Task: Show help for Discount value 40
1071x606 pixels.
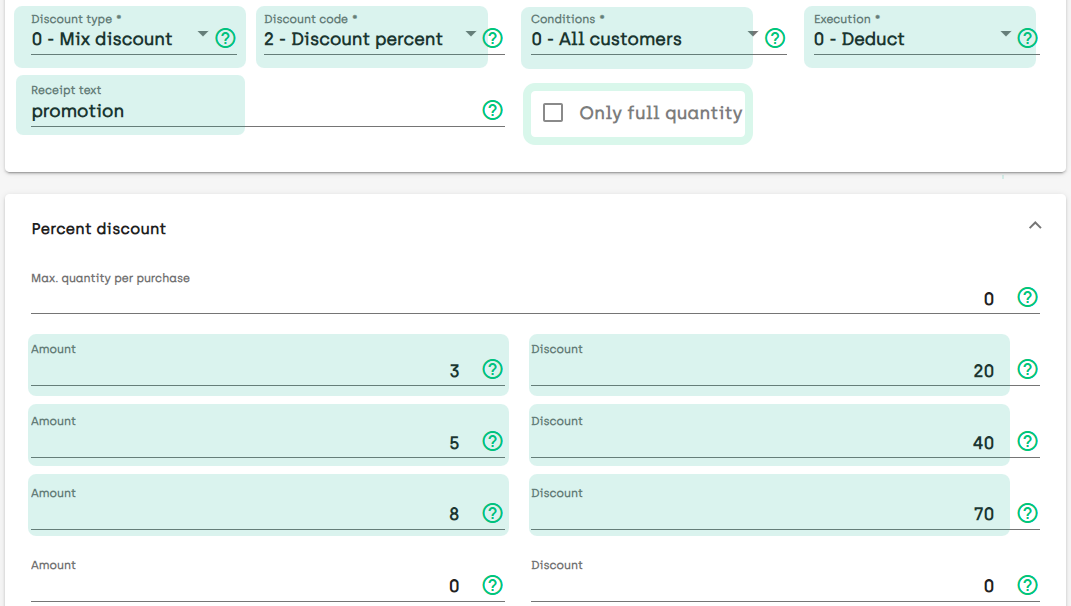Action: (x=1027, y=442)
